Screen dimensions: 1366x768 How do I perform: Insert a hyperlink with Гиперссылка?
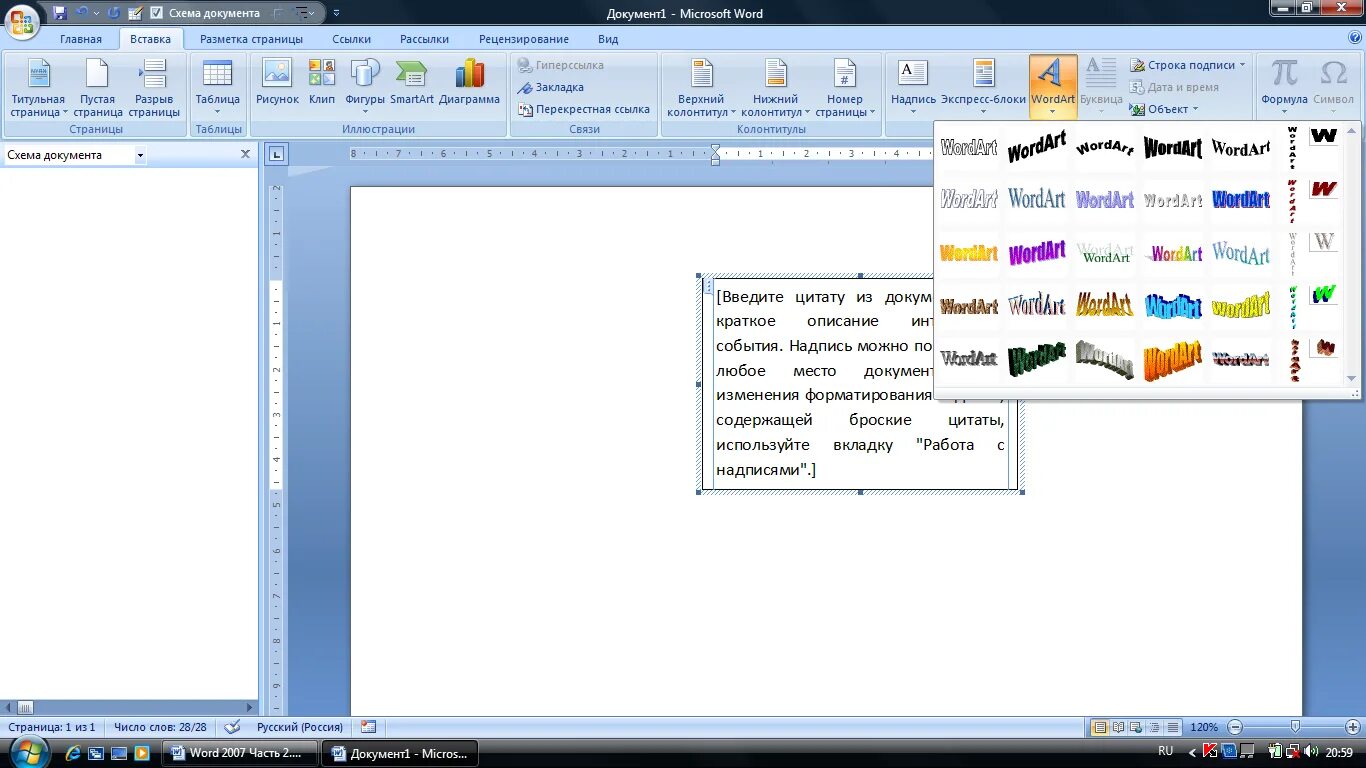564,65
